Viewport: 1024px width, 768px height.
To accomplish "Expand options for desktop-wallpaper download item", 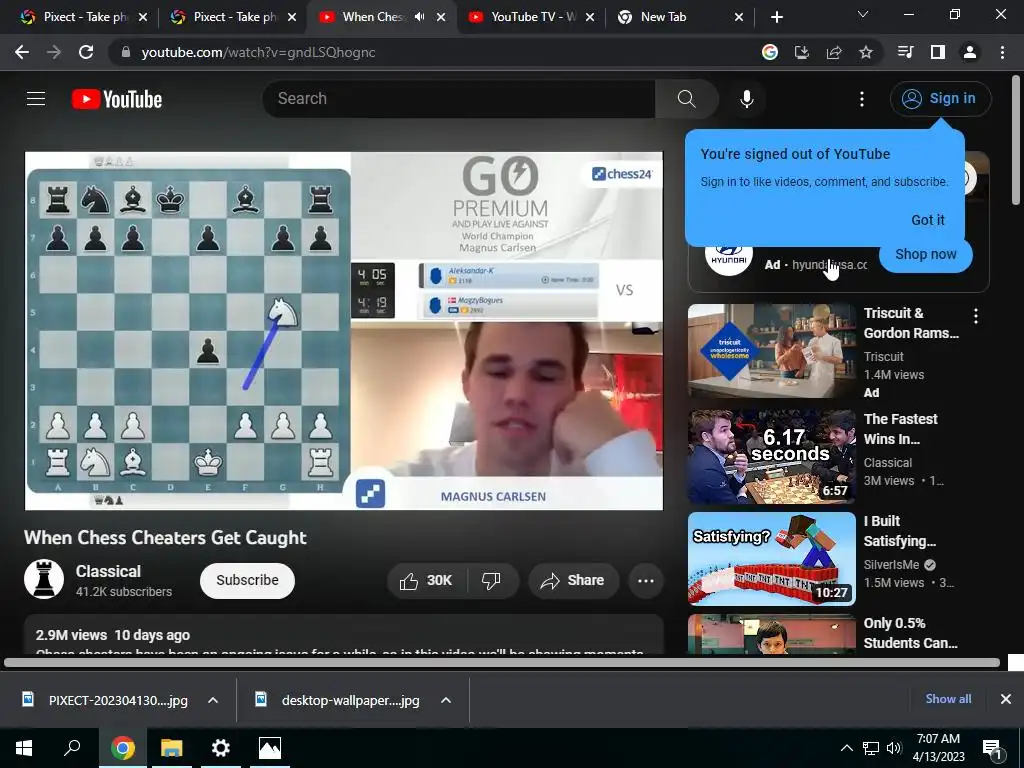I will coord(446,700).
